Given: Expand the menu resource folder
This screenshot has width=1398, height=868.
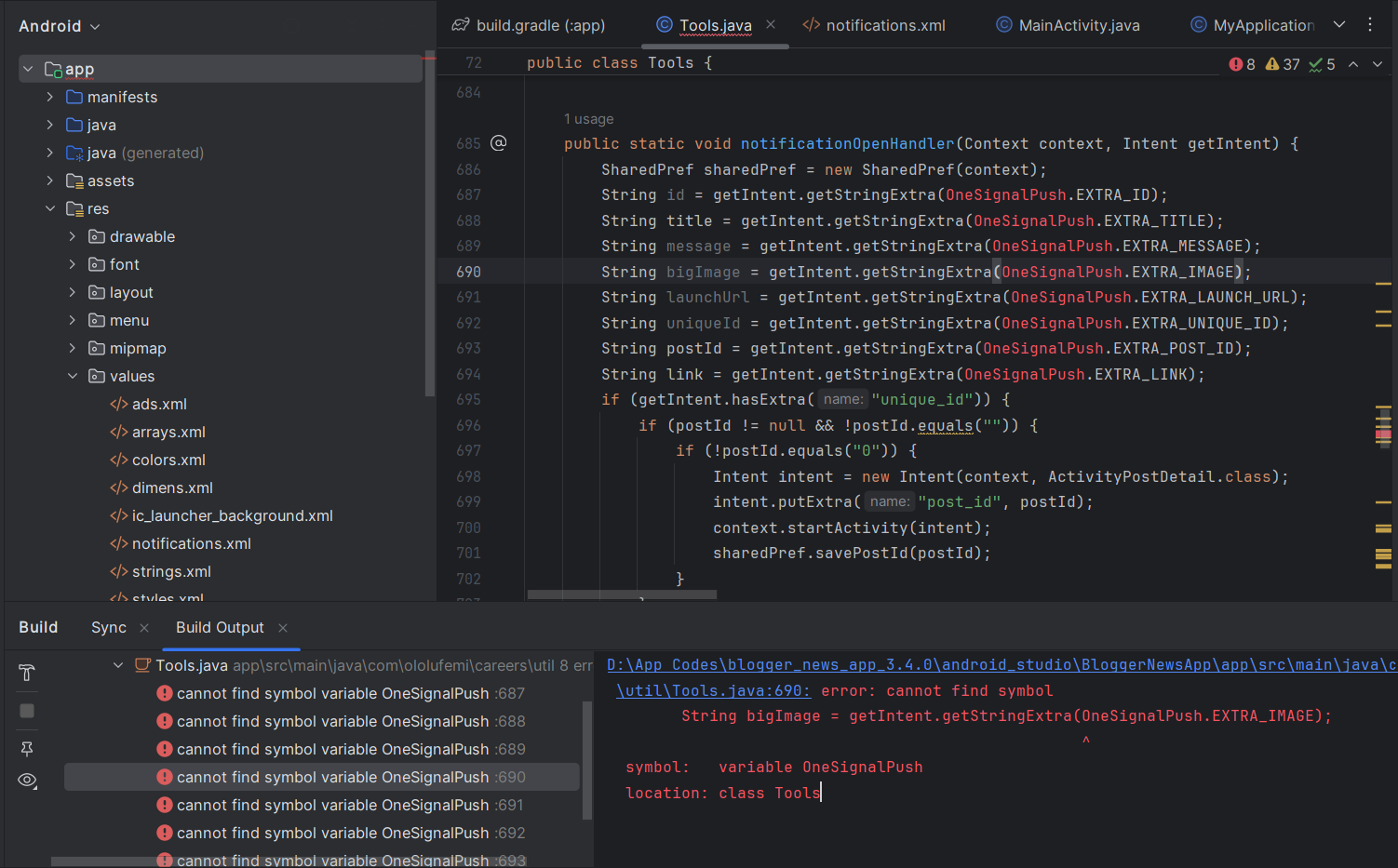Looking at the screenshot, I should [x=73, y=320].
